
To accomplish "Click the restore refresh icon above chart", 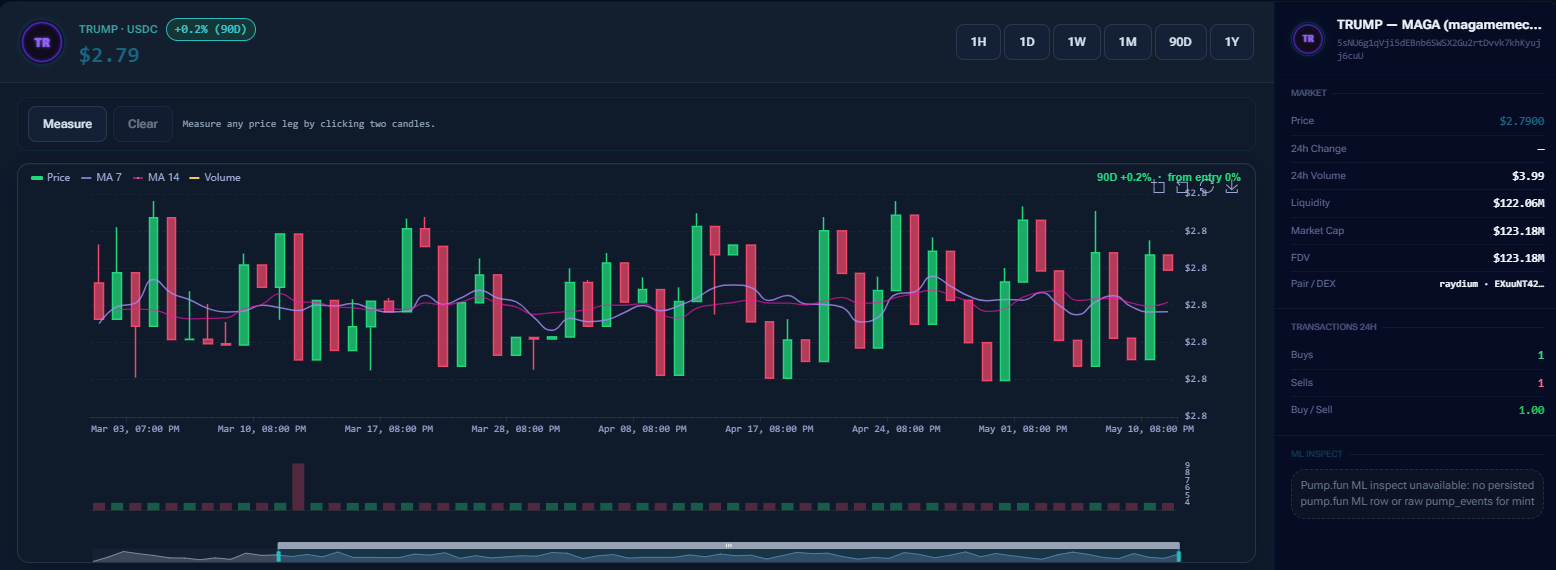I will coord(1207,187).
